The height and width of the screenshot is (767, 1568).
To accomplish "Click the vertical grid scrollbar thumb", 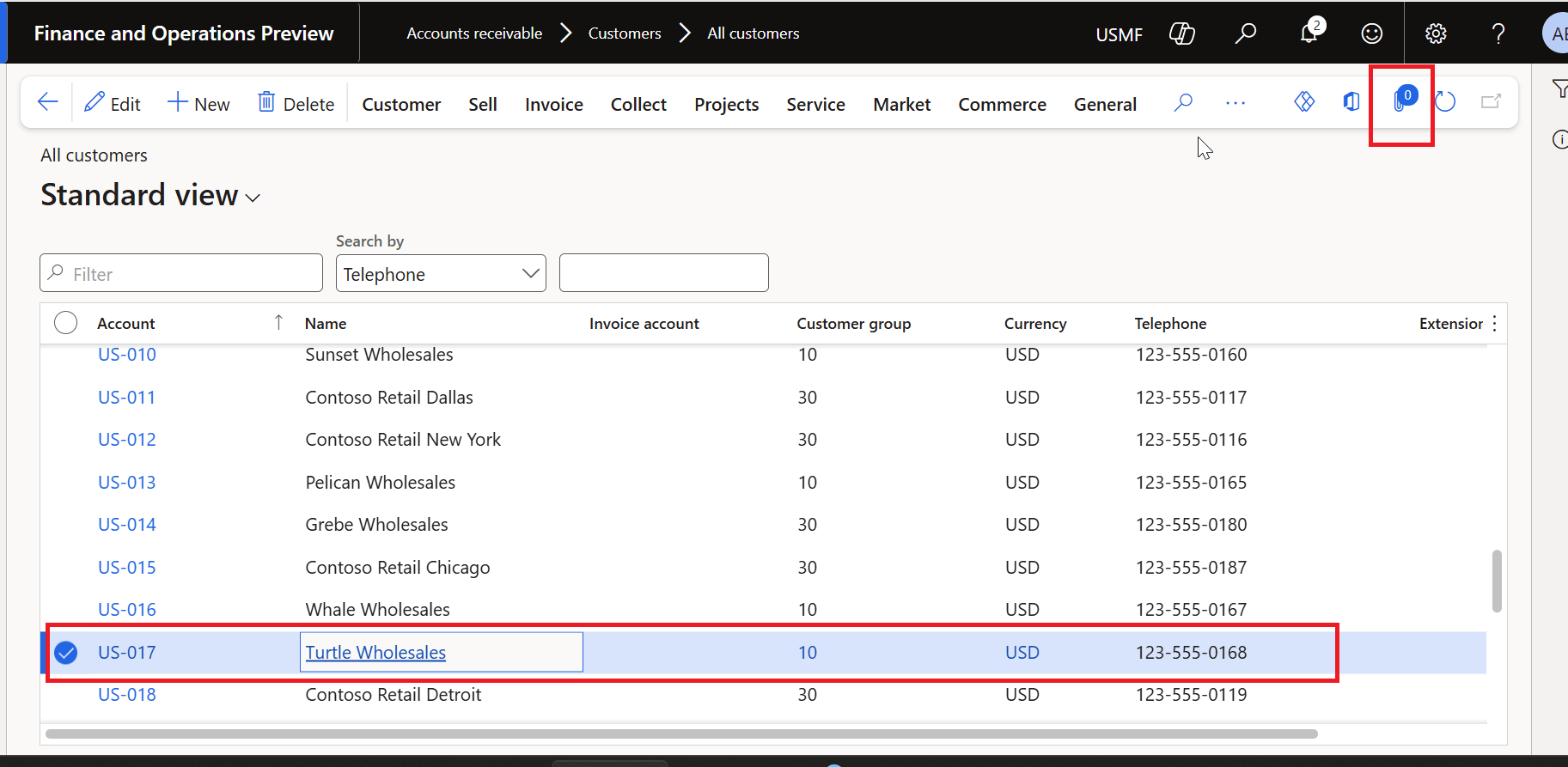I will [x=1497, y=581].
